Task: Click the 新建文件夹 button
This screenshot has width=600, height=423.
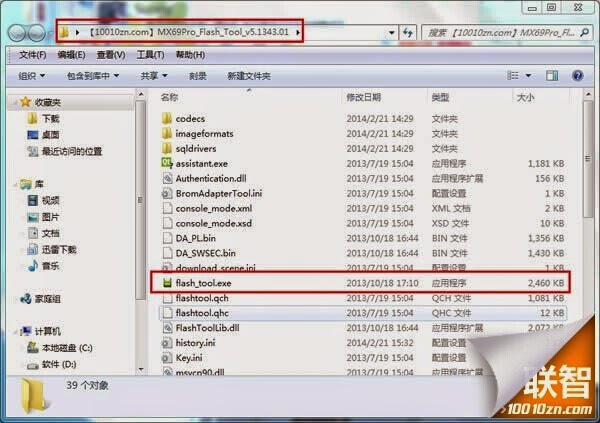Action: [x=249, y=76]
